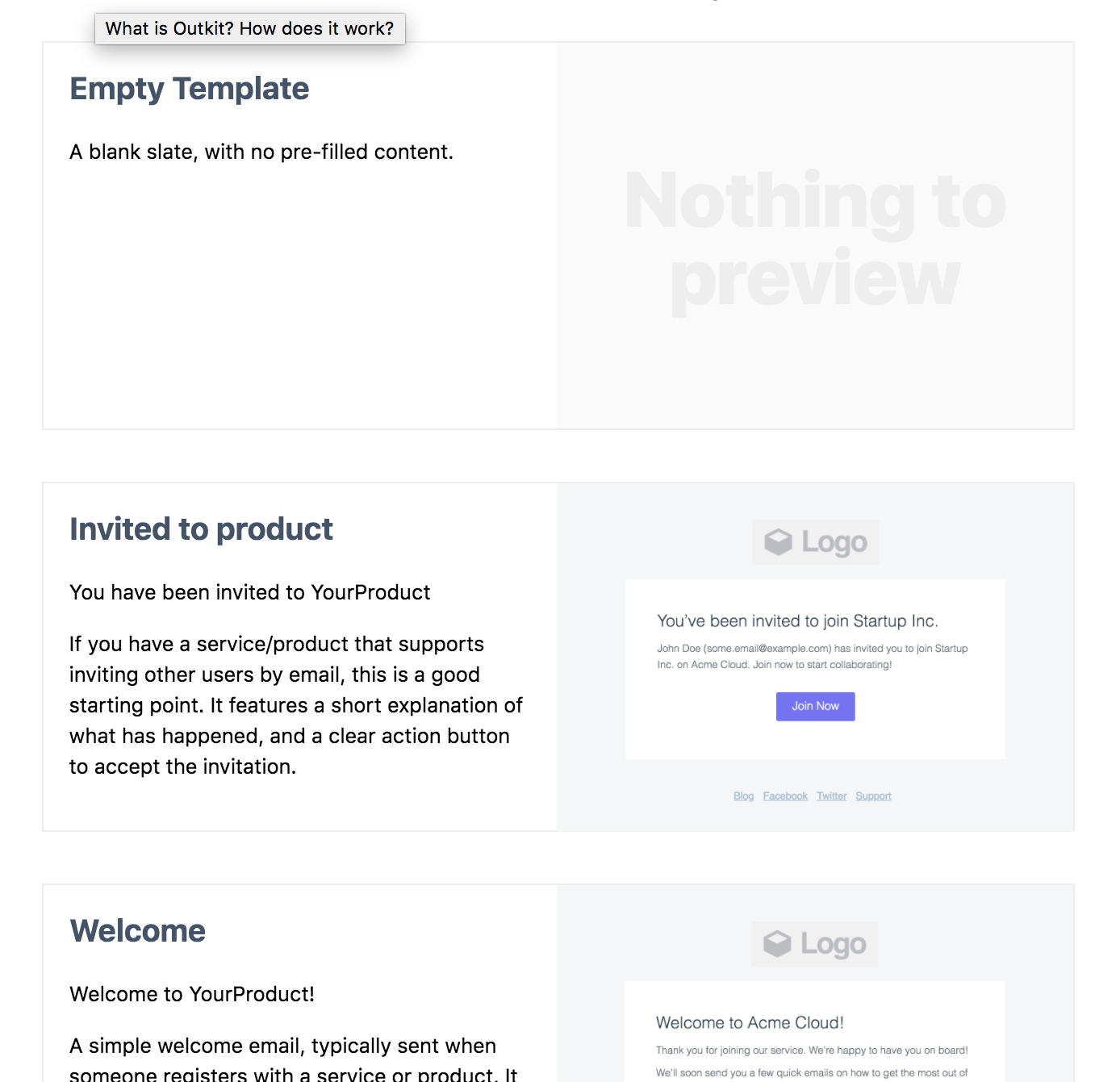Click the Logo cube icon in Welcome preview
Image resolution: width=1120 pixels, height=1082 pixels.
pos(777,944)
